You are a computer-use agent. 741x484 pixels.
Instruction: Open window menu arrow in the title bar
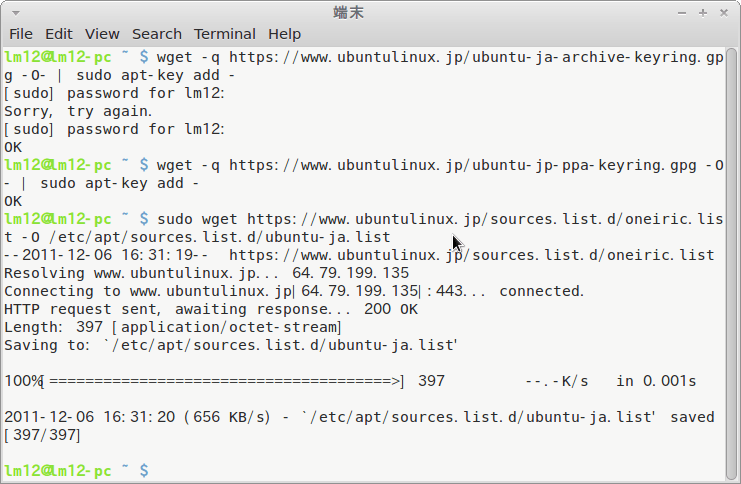[x=16, y=13]
